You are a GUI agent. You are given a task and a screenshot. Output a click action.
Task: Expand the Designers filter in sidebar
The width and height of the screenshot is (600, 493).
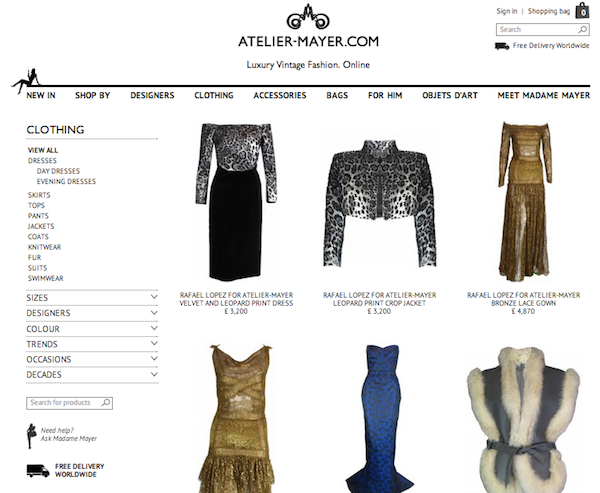tap(92, 313)
